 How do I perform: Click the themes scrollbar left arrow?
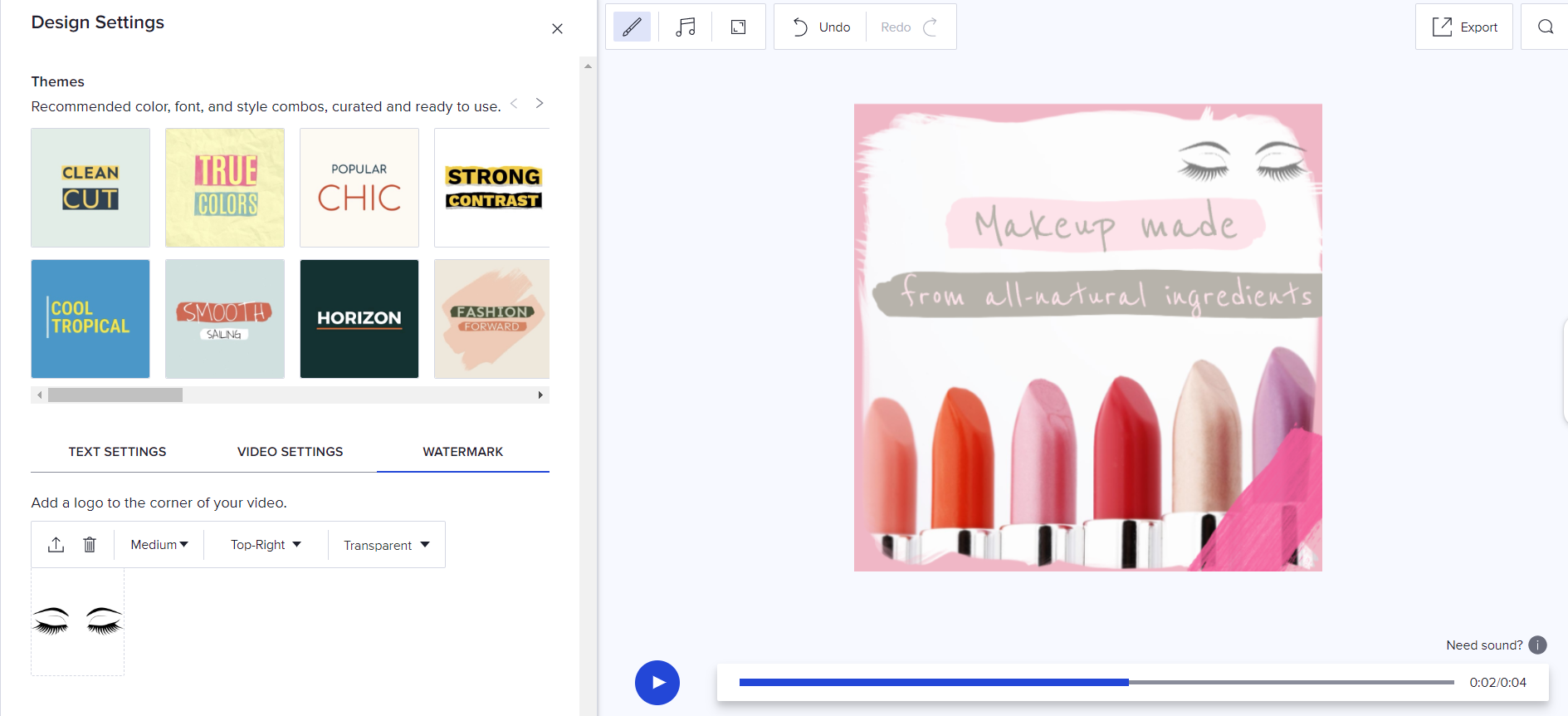pyautogui.click(x=39, y=395)
